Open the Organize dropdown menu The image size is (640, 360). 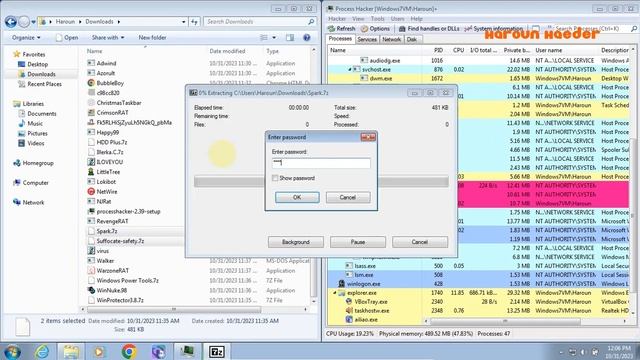pyautogui.click(x=26, y=38)
